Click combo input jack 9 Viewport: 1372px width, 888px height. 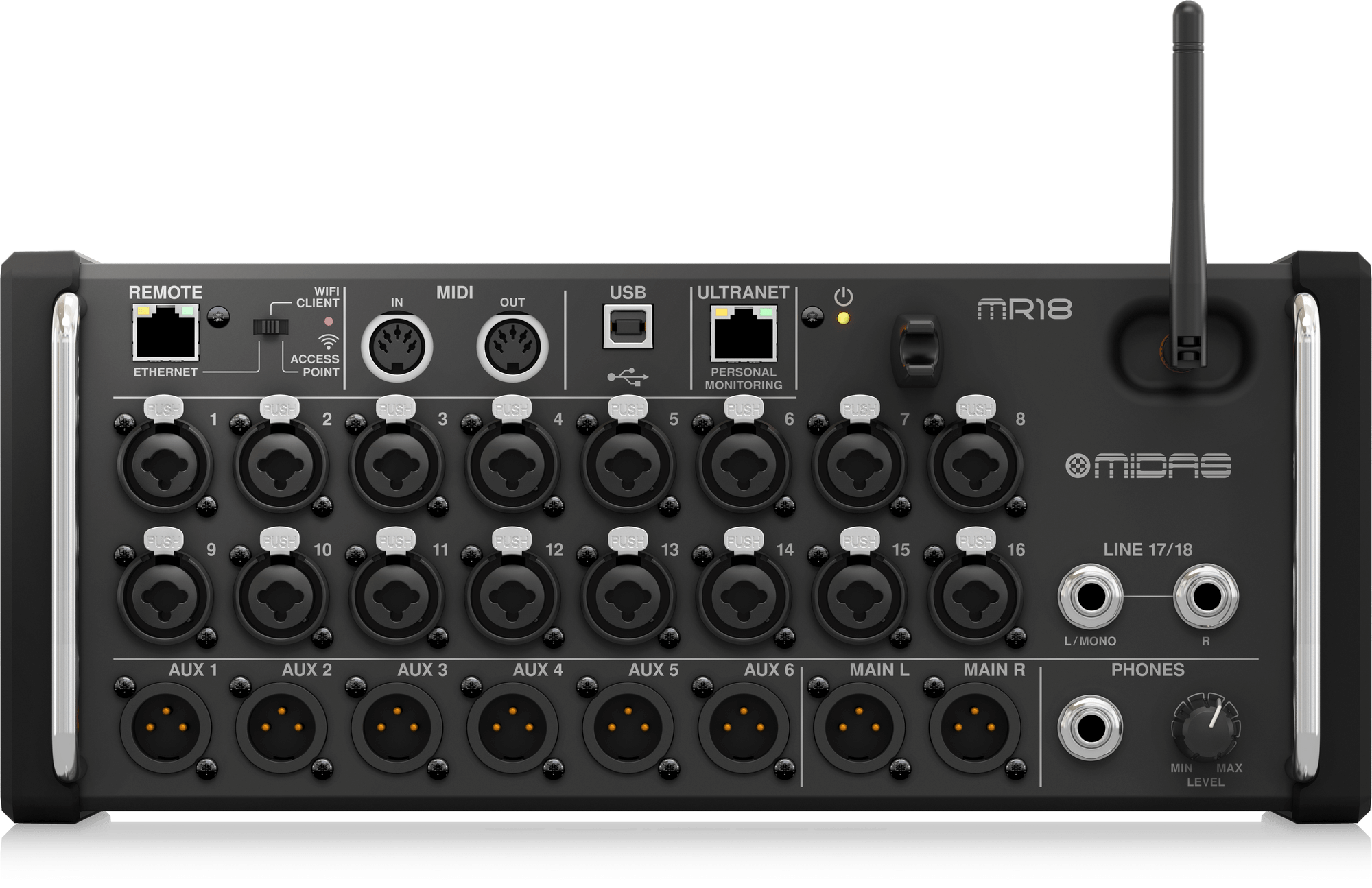165,597
